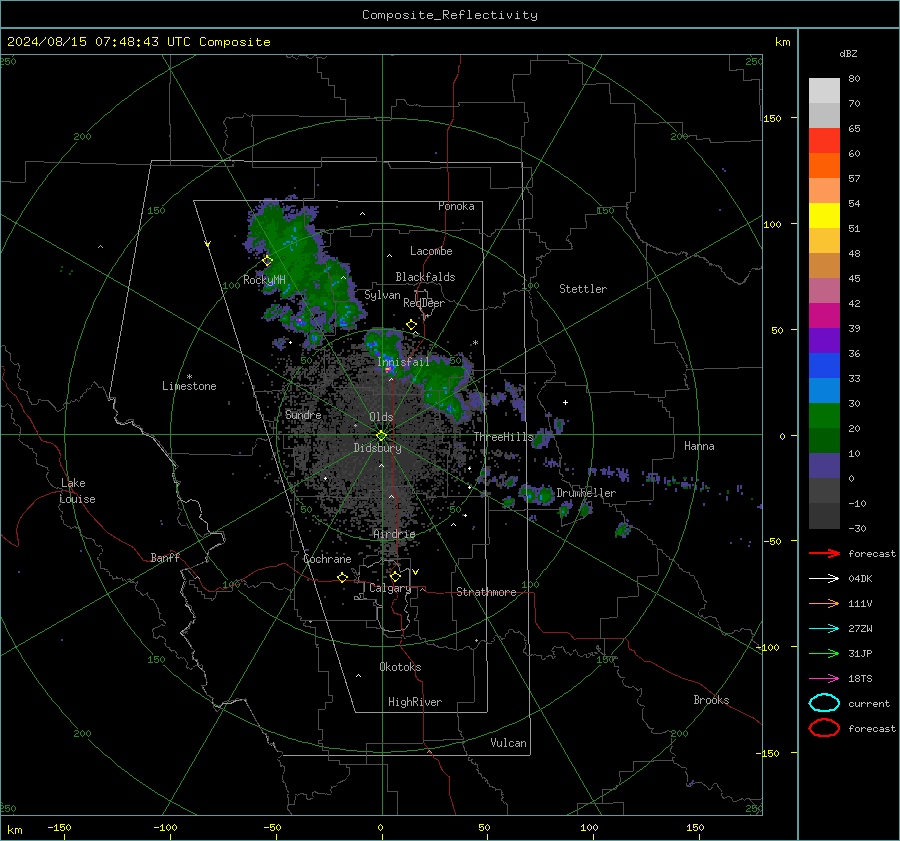Screen dimensions: 900x841
Task: Click the Stettler map label
Action: [x=583, y=289]
